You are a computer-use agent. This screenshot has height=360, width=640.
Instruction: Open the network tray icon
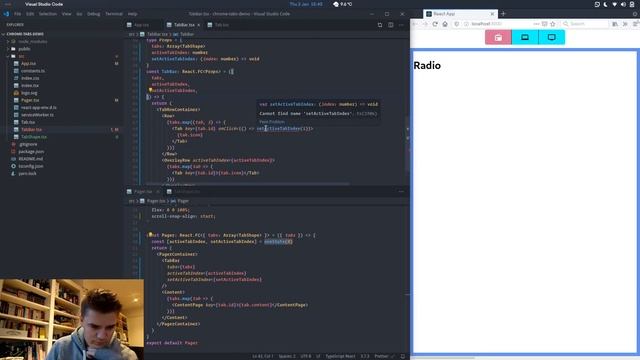coord(615,4)
